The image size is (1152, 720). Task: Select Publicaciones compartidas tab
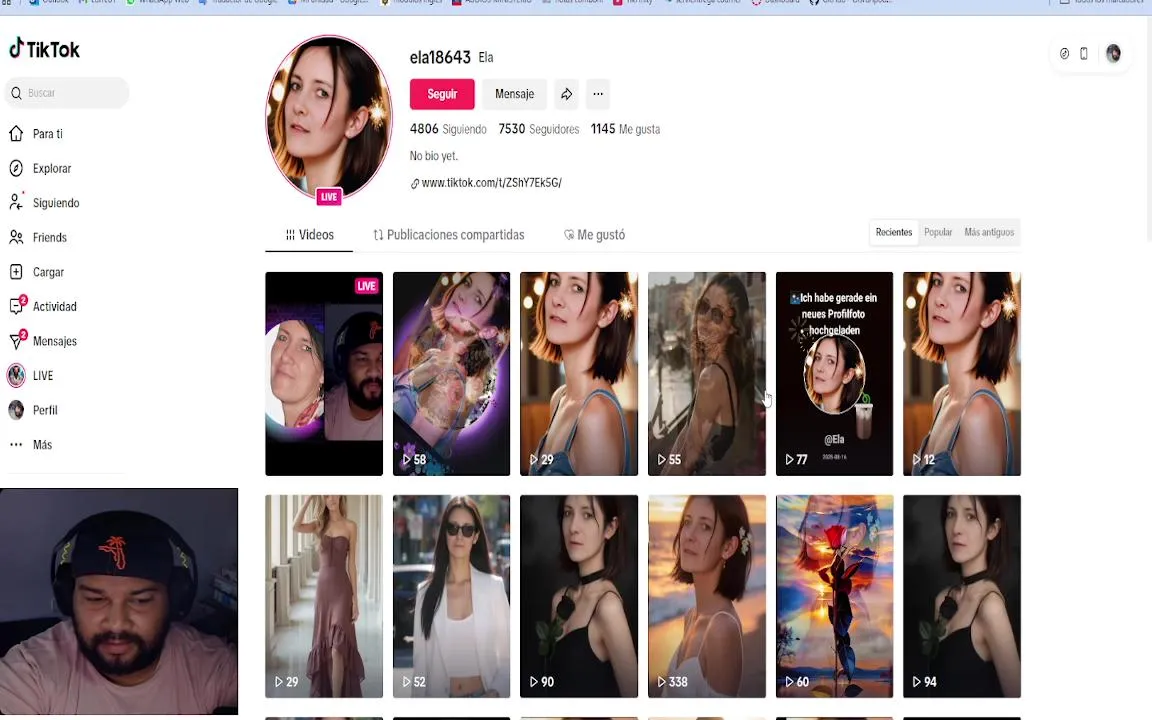tap(448, 235)
